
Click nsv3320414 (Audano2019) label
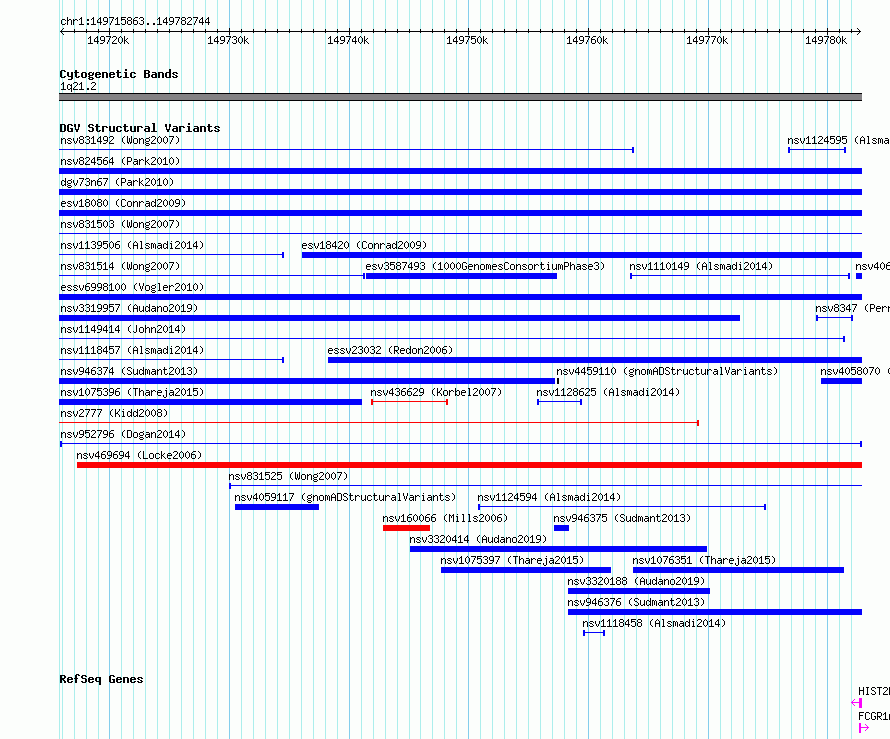tap(478, 539)
